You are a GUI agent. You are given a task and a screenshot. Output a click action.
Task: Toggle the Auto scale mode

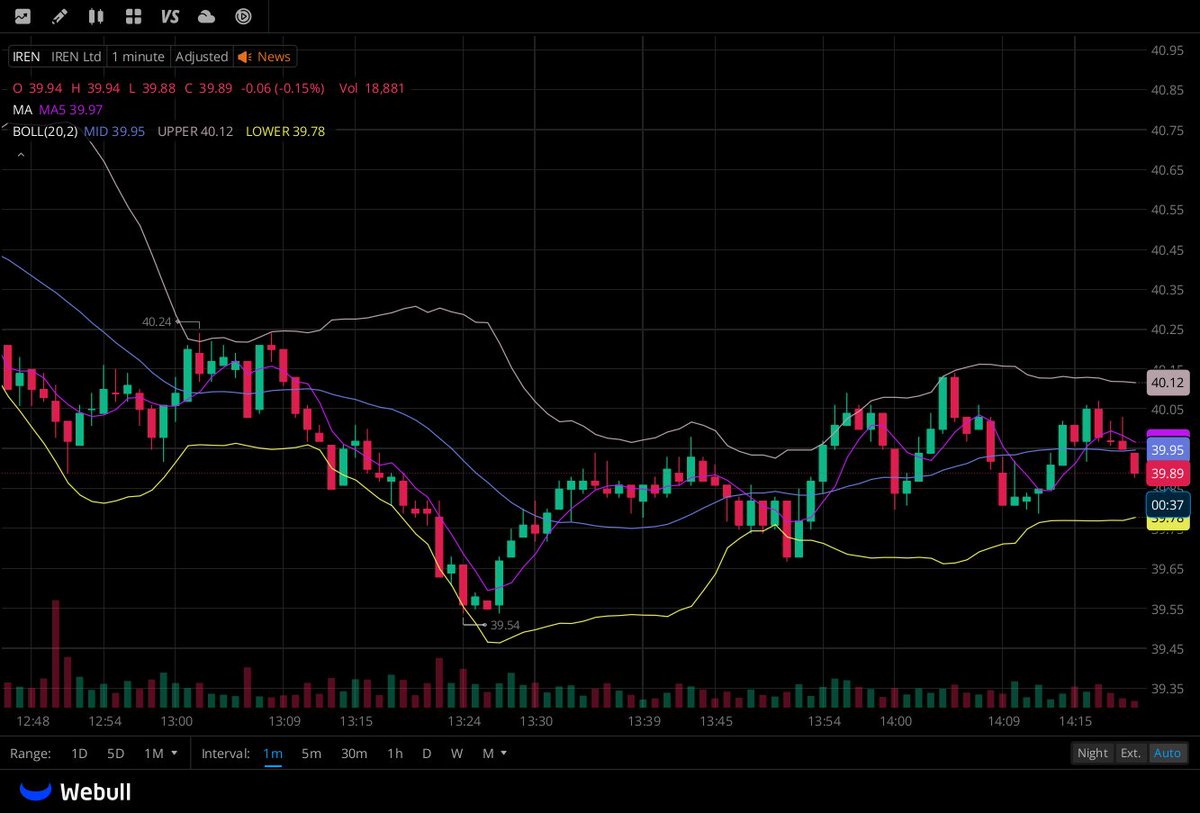[1167, 753]
